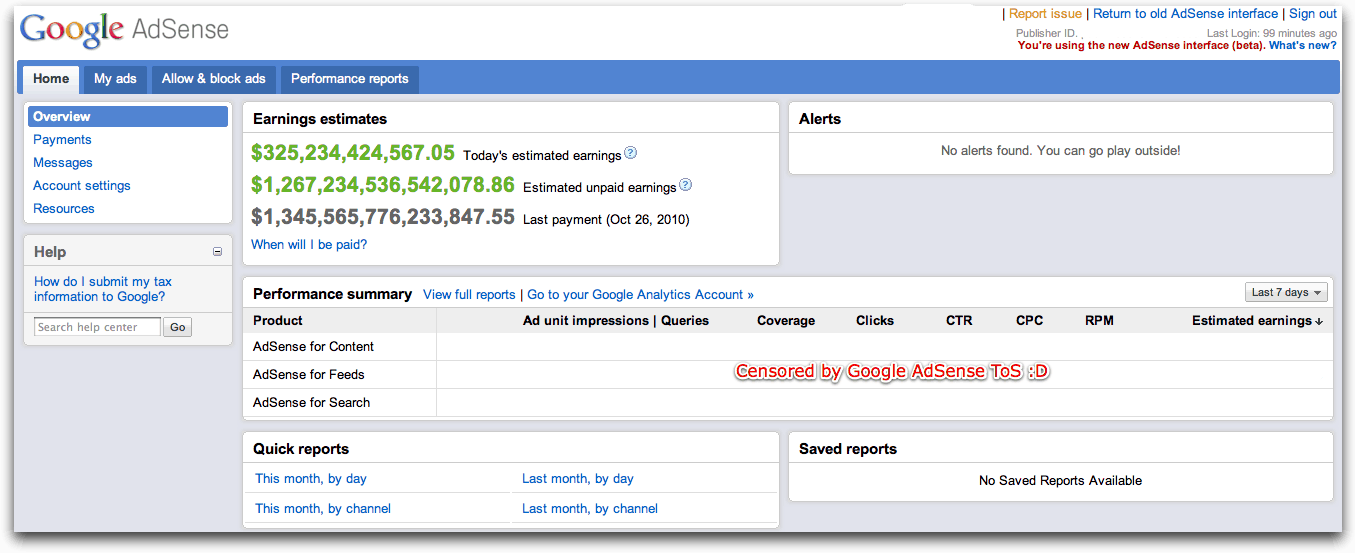Click the RPM column header
The image size is (1355, 553).
pos(1099,321)
